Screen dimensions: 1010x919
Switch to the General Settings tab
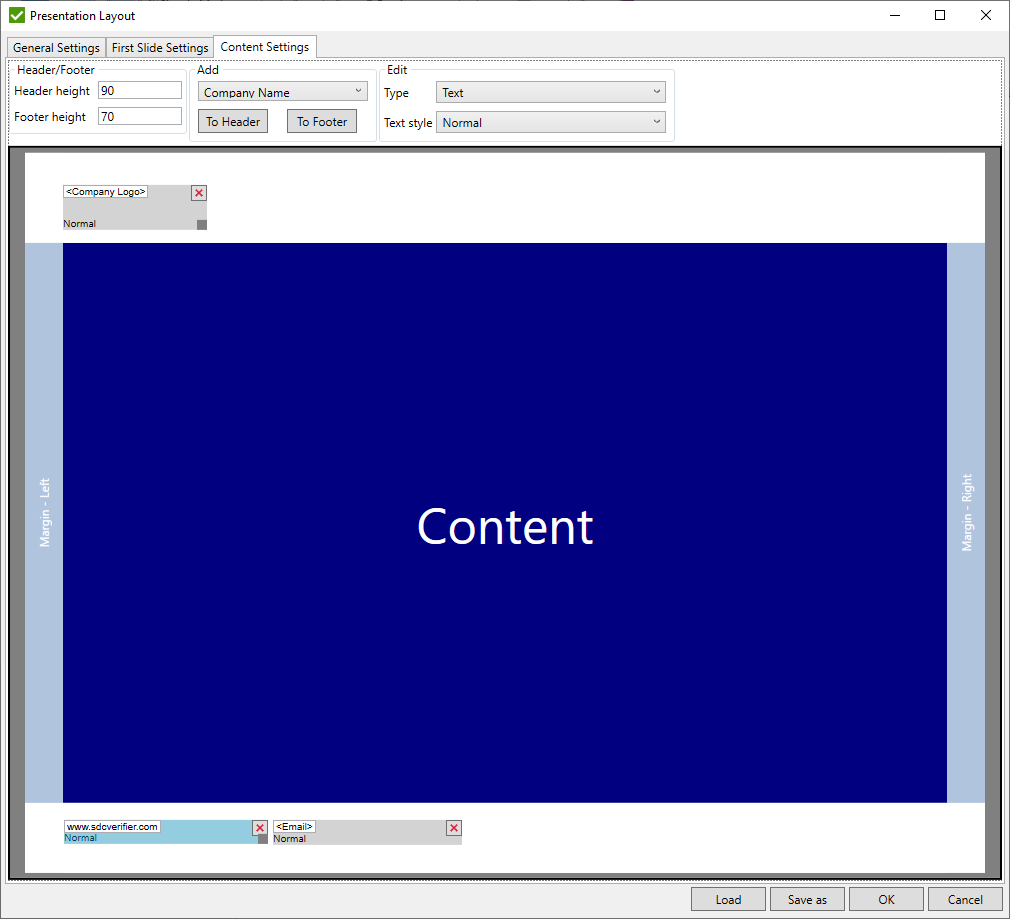pyautogui.click(x=55, y=47)
